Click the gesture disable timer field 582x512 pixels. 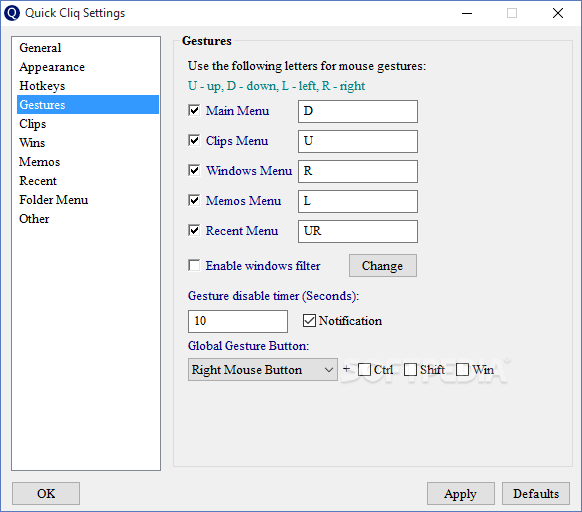[x=238, y=322]
